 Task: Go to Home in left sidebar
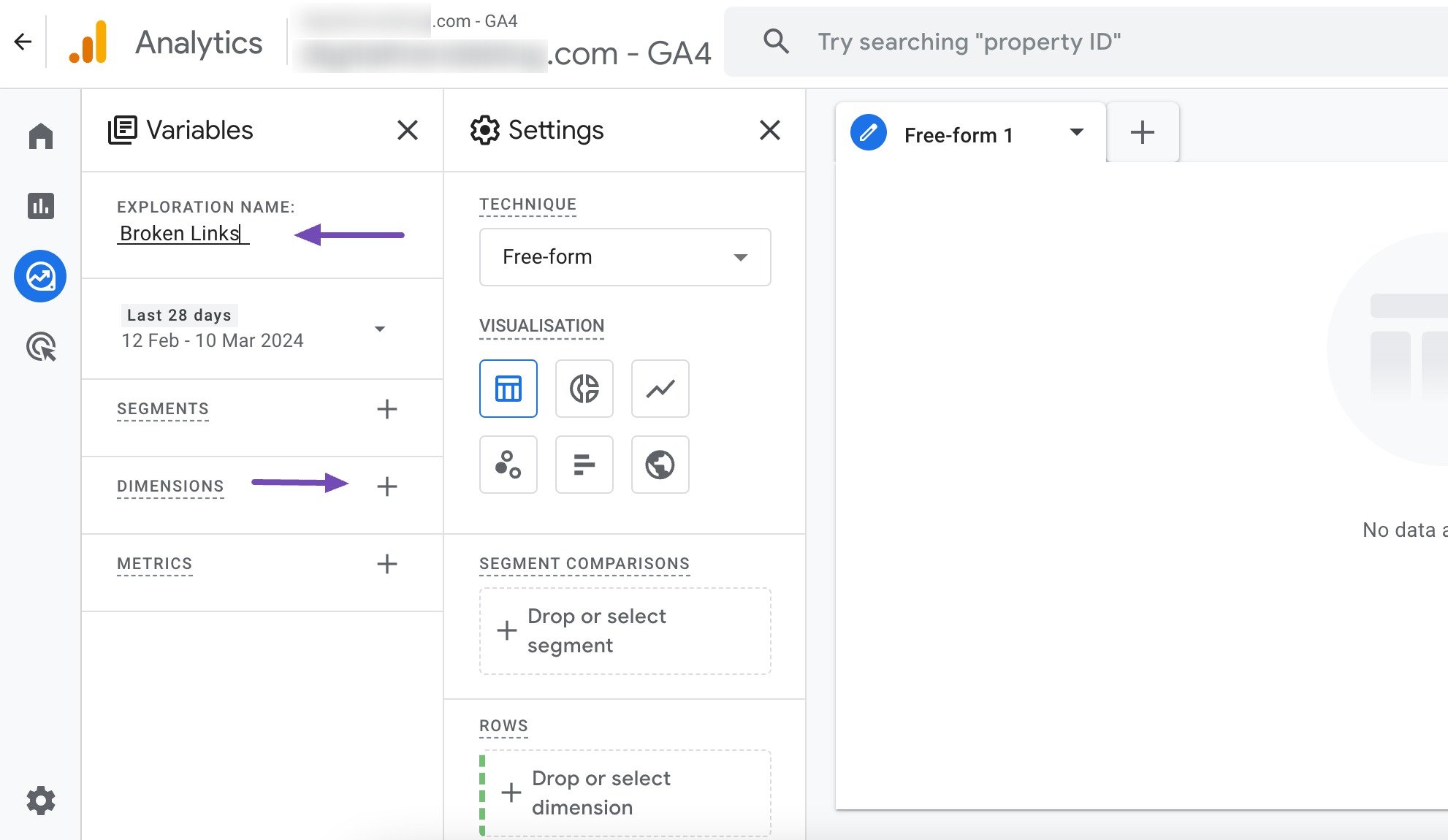[x=40, y=136]
